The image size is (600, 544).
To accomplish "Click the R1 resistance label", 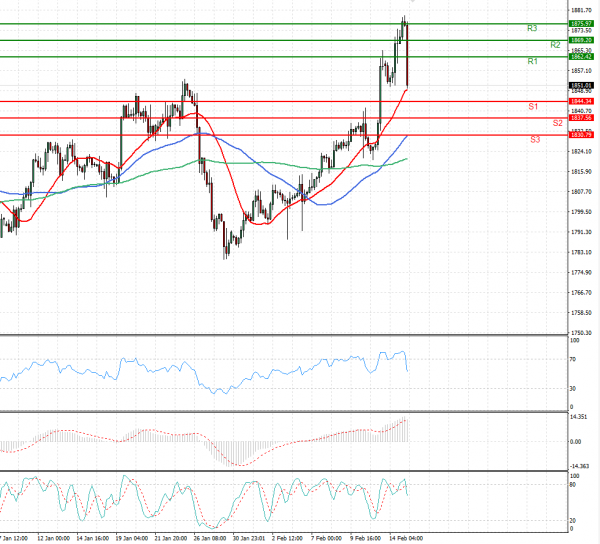I will pyautogui.click(x=532, y=61).
